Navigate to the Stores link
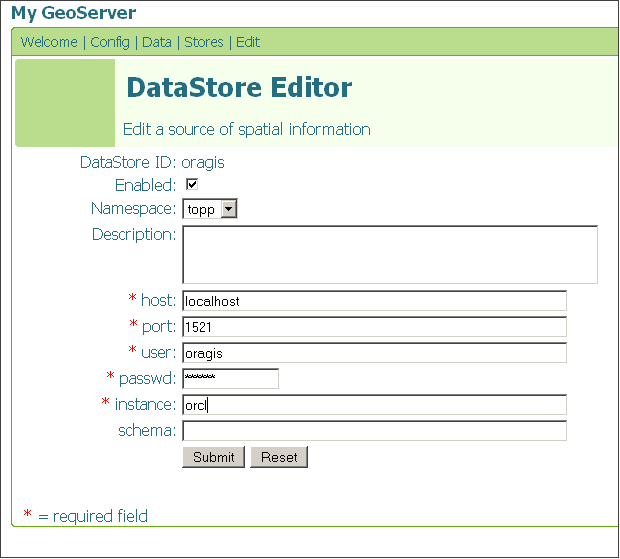This screenshot has width=620, height=559. (x=204, y=42)
